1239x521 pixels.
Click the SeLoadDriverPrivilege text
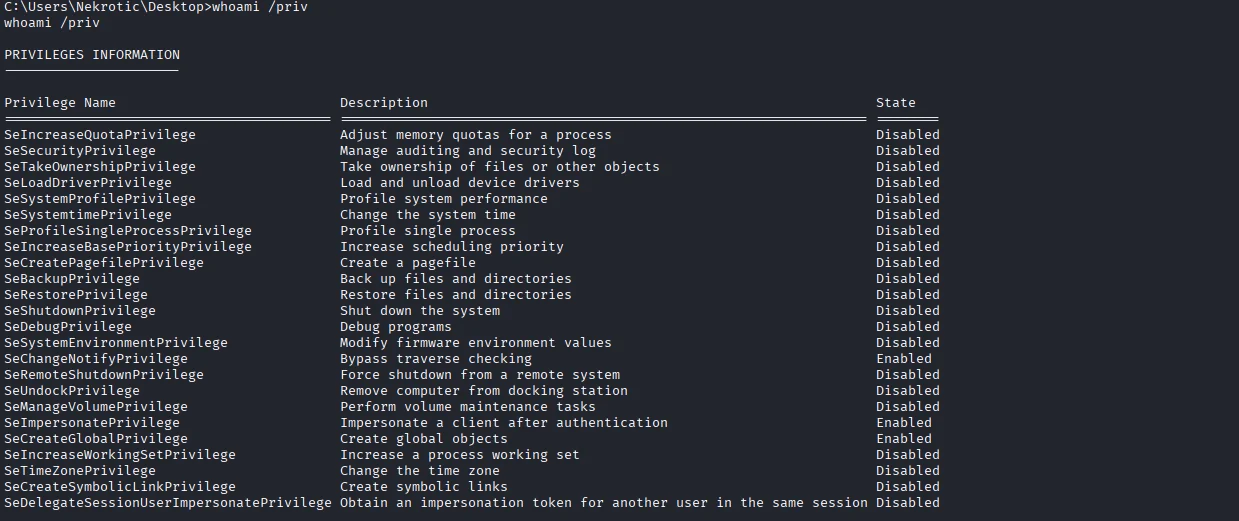point(88,183)
